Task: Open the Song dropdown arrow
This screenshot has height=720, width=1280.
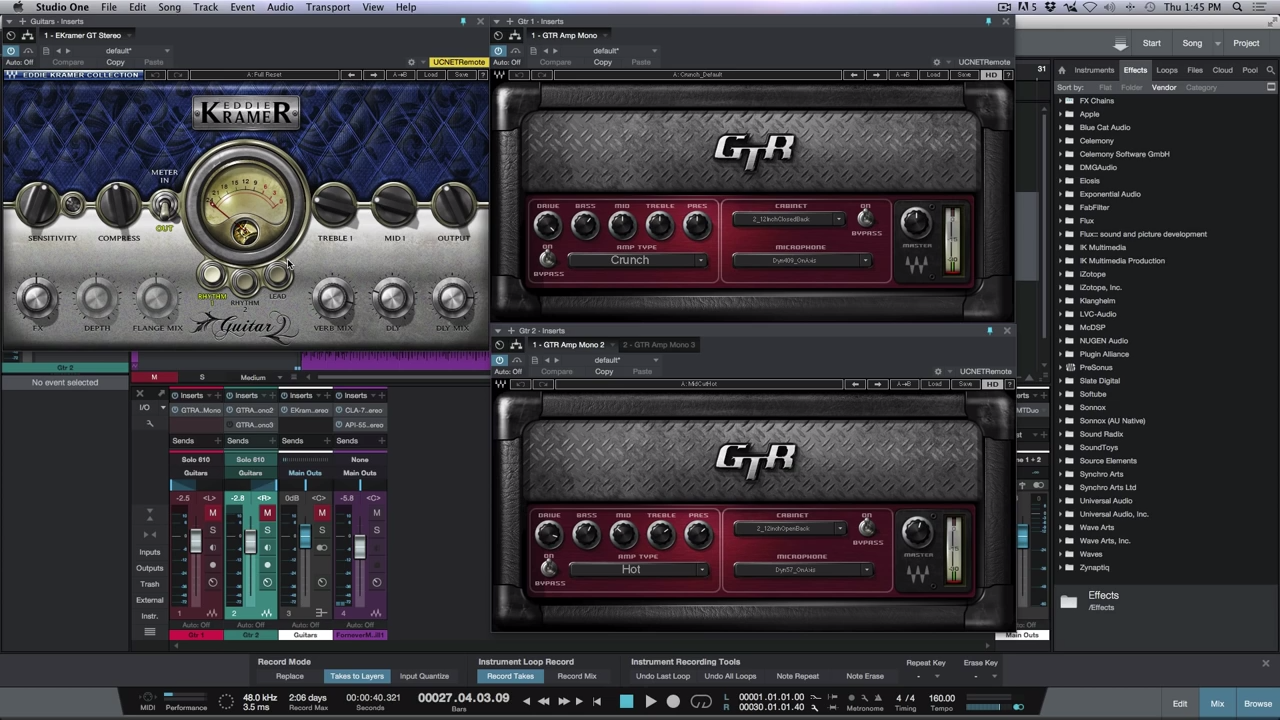Action: click(1216, 43)
